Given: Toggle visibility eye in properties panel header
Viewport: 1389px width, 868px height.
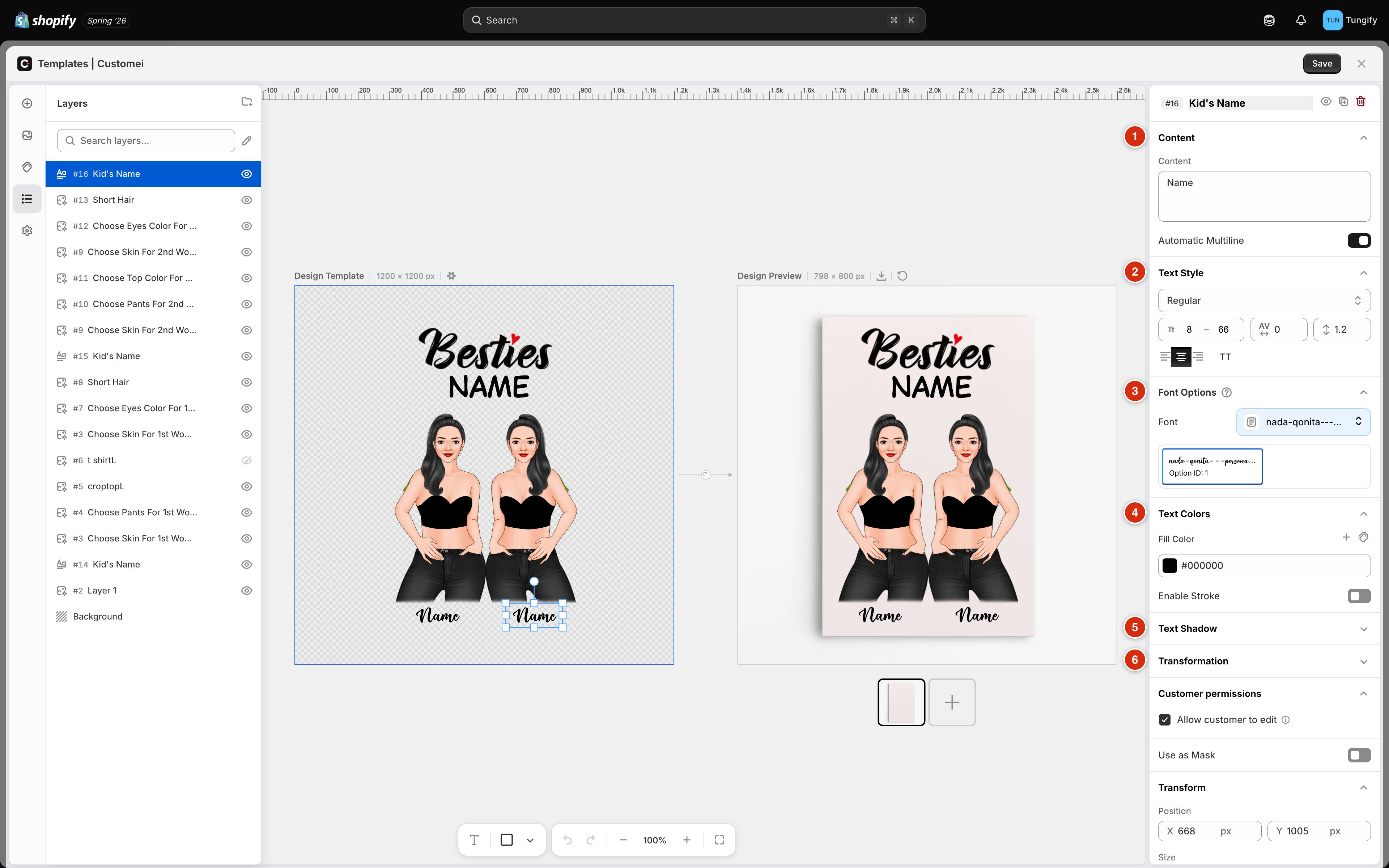Looking at the screenshot, I should (x=1326, y=102).
